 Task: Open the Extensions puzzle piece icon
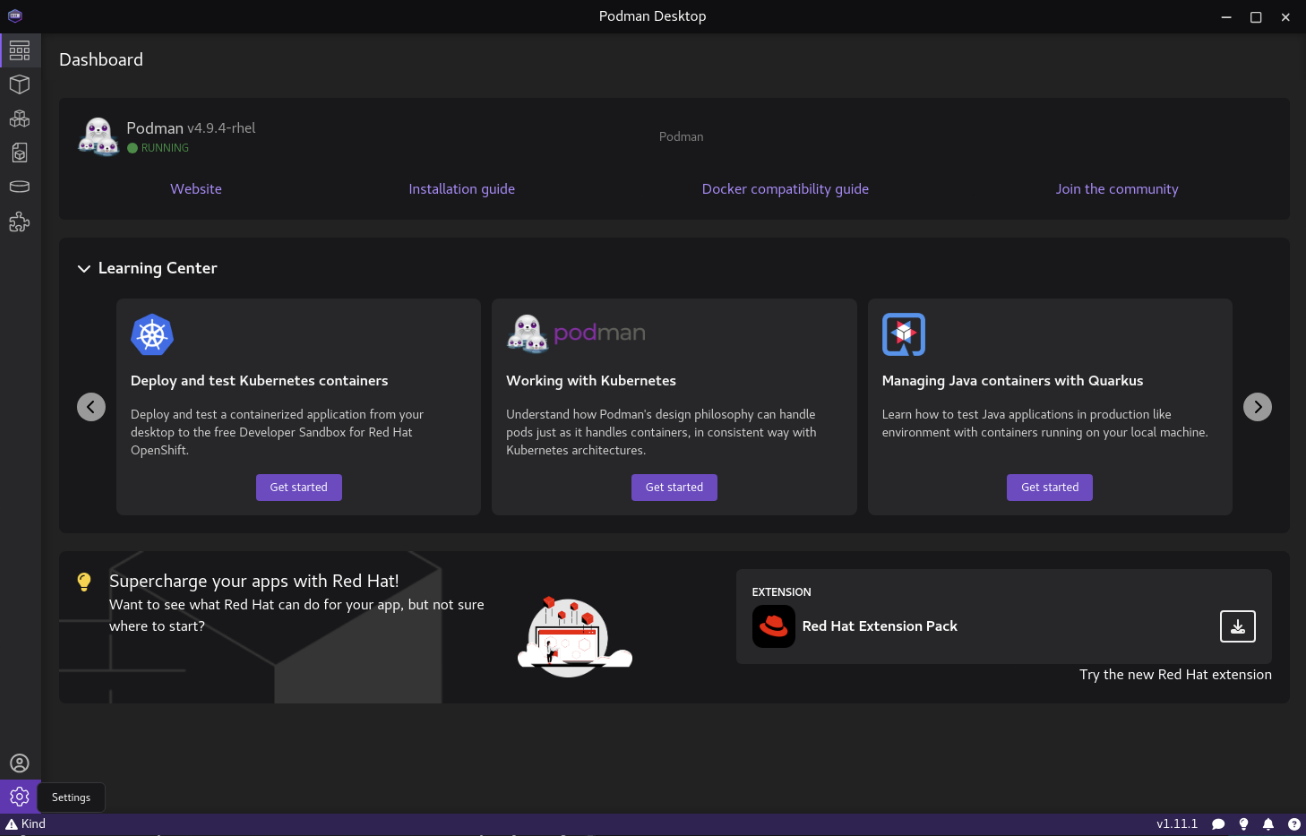pos(20,222)
